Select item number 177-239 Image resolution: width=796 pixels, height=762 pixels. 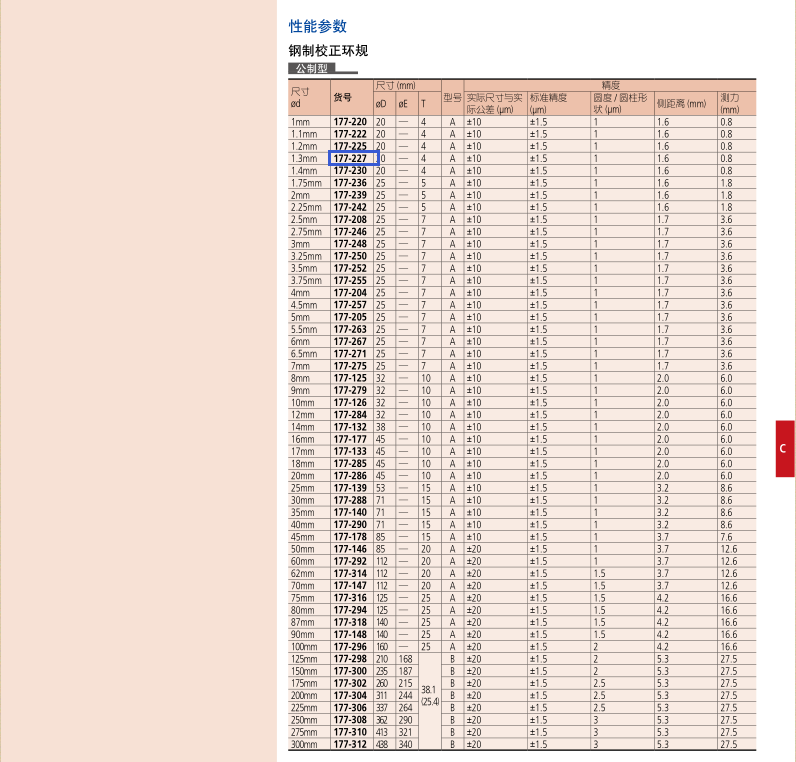tap(350, 195)
